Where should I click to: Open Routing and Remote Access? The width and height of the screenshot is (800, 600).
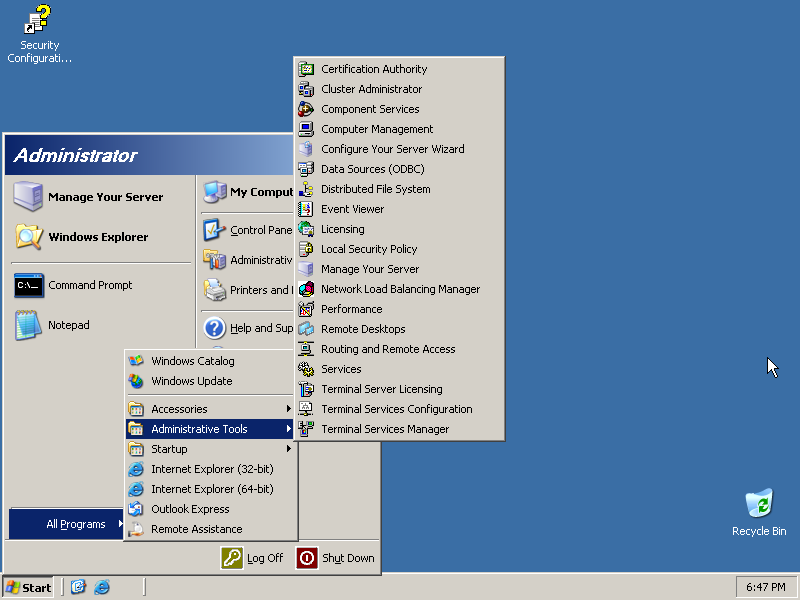[x=388, y=349]
